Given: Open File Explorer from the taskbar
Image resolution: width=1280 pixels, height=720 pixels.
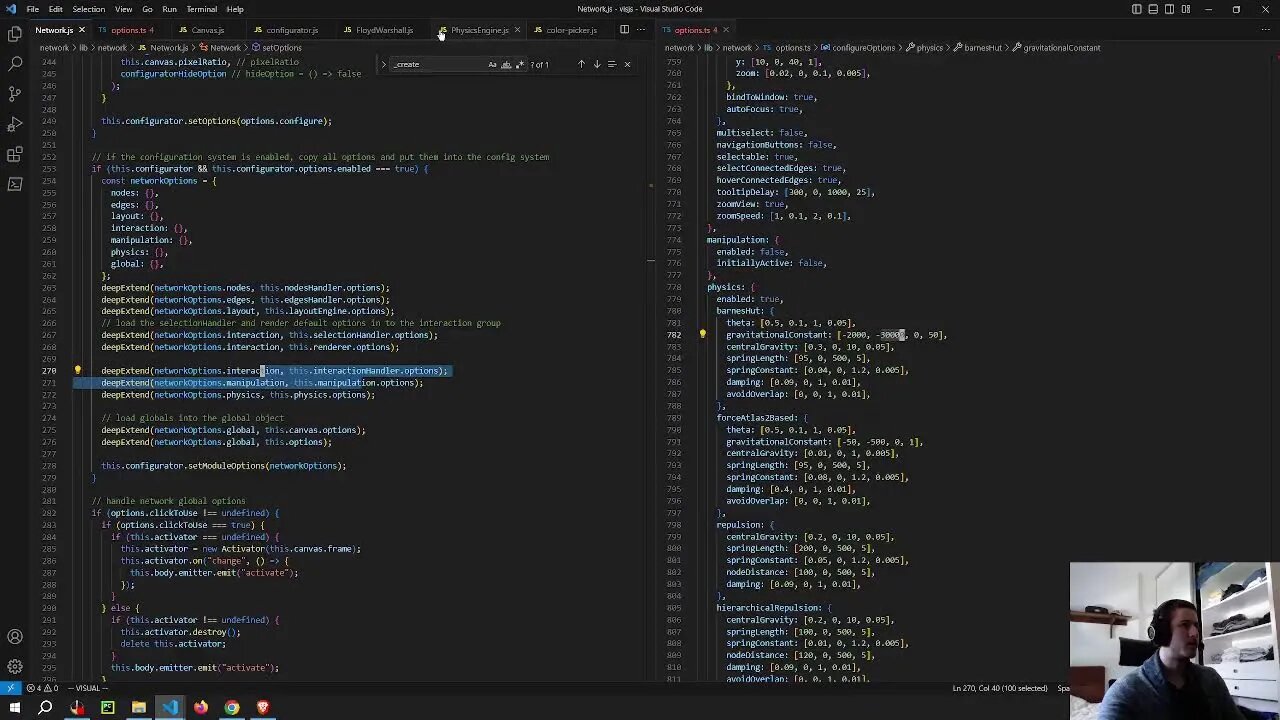Looking at the screenshot, I should tap(139, 708).
